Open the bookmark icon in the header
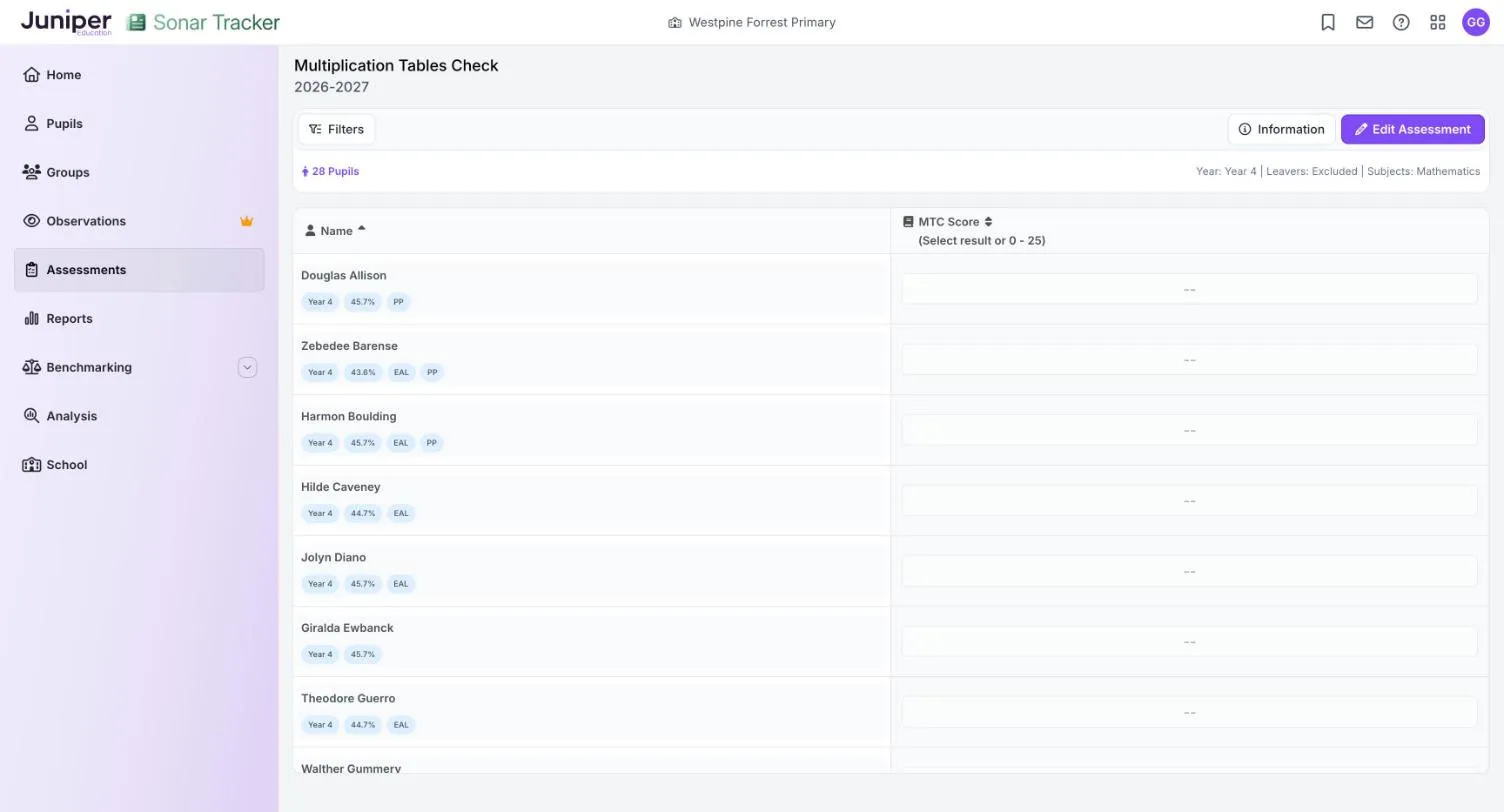This screenshot has height=812, width=1504. click(1328, 22)
